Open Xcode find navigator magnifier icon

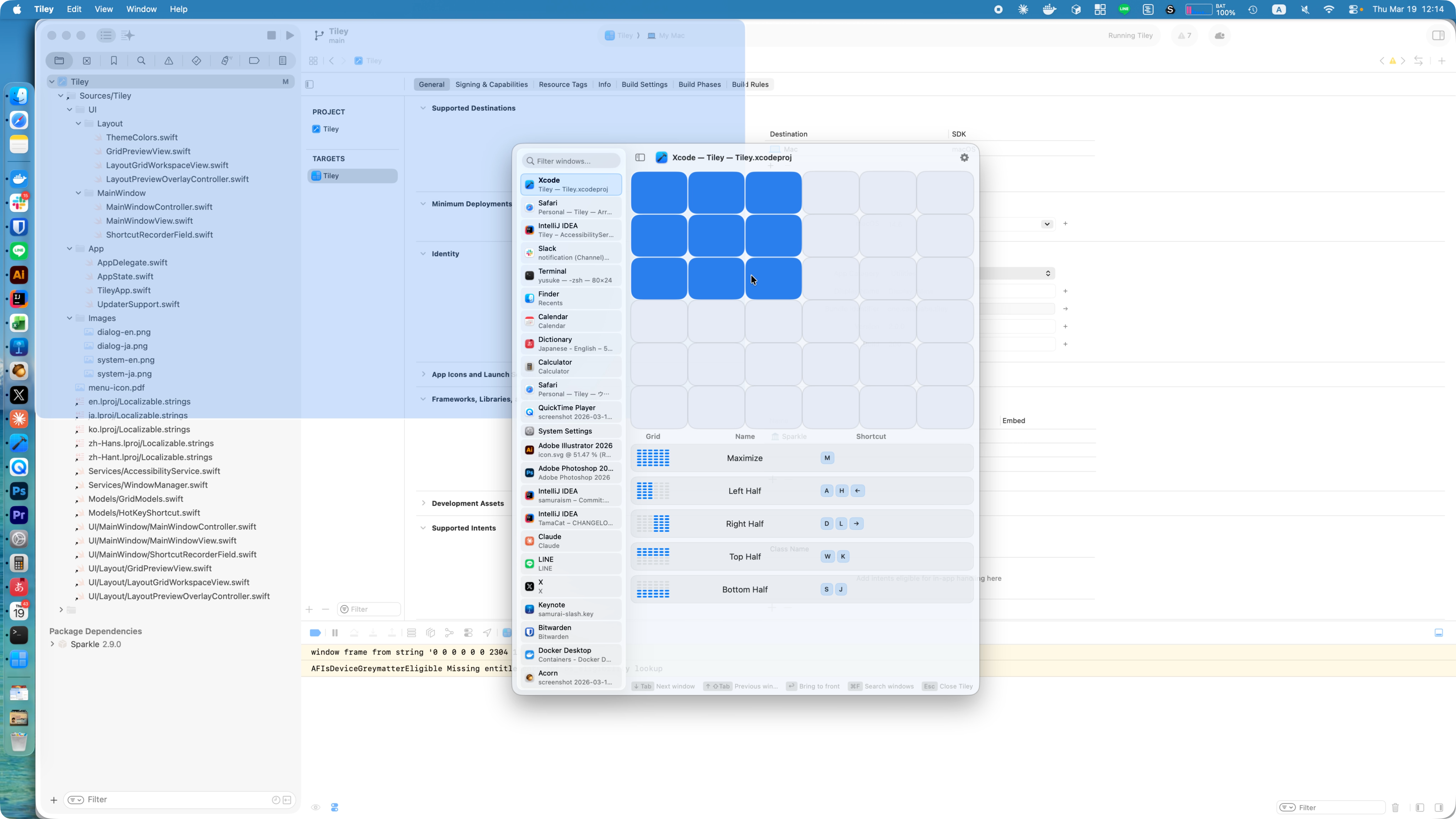tap(141, 60)
